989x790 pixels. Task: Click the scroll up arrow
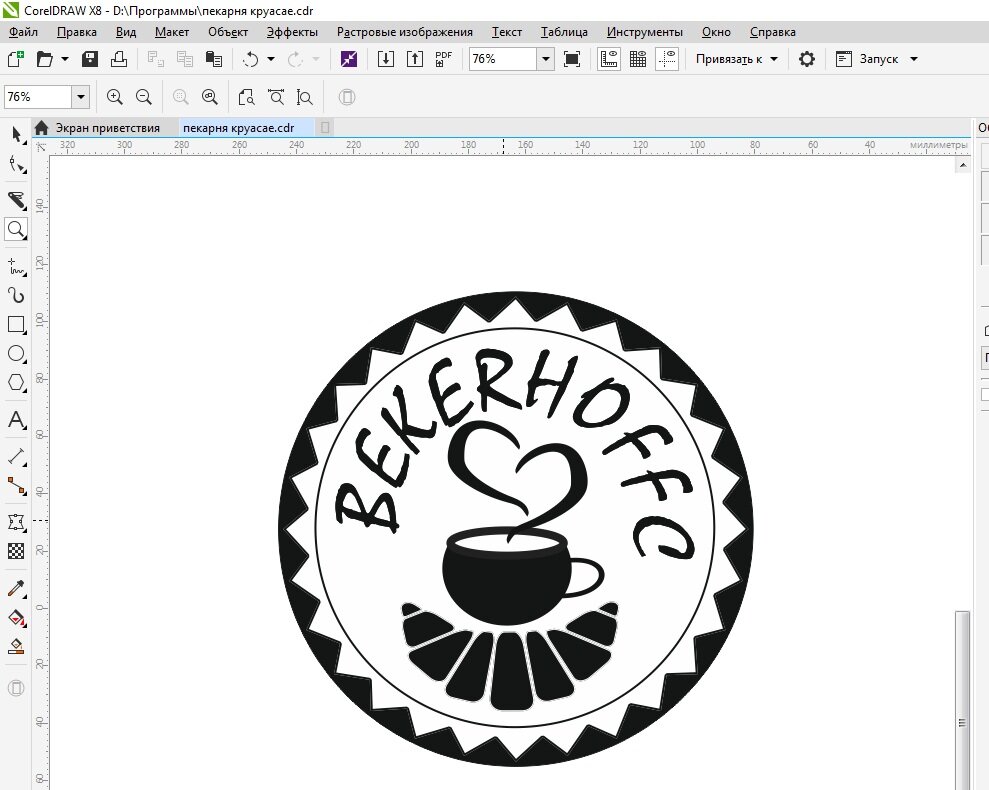(963, 165)
